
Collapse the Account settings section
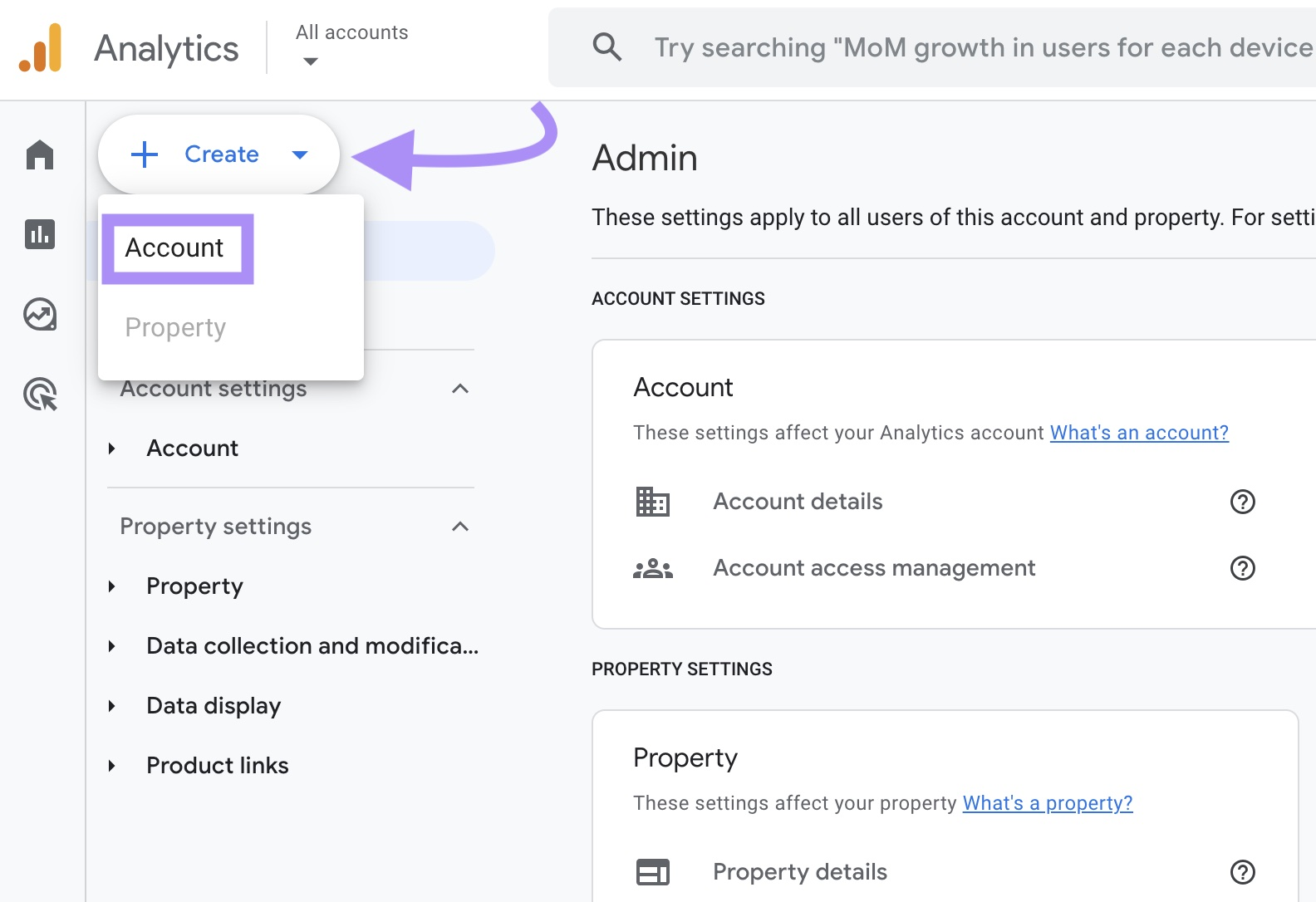[460, 389]
